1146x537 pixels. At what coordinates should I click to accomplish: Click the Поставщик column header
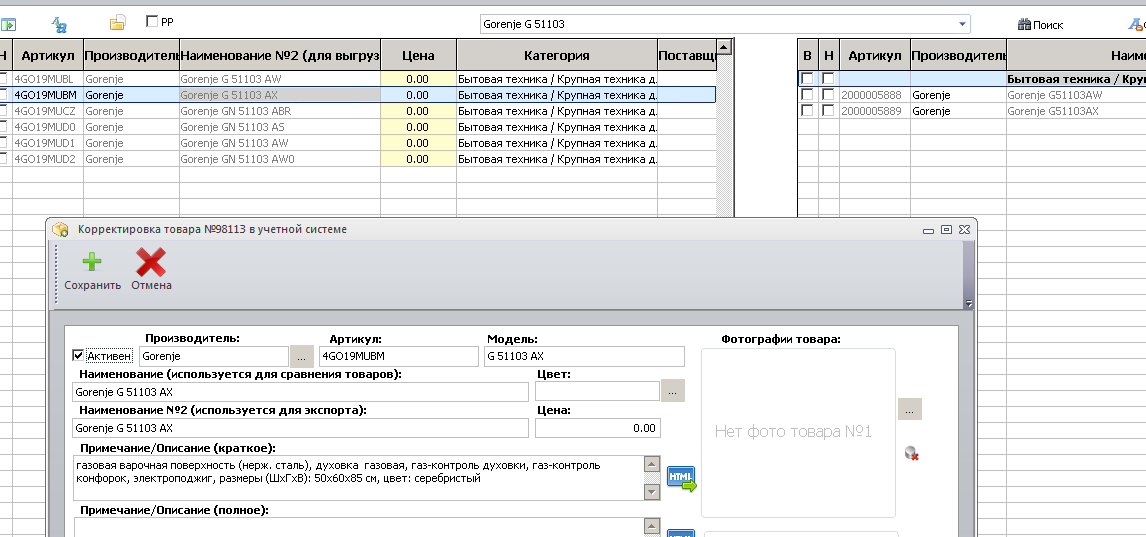click(687, 56)
